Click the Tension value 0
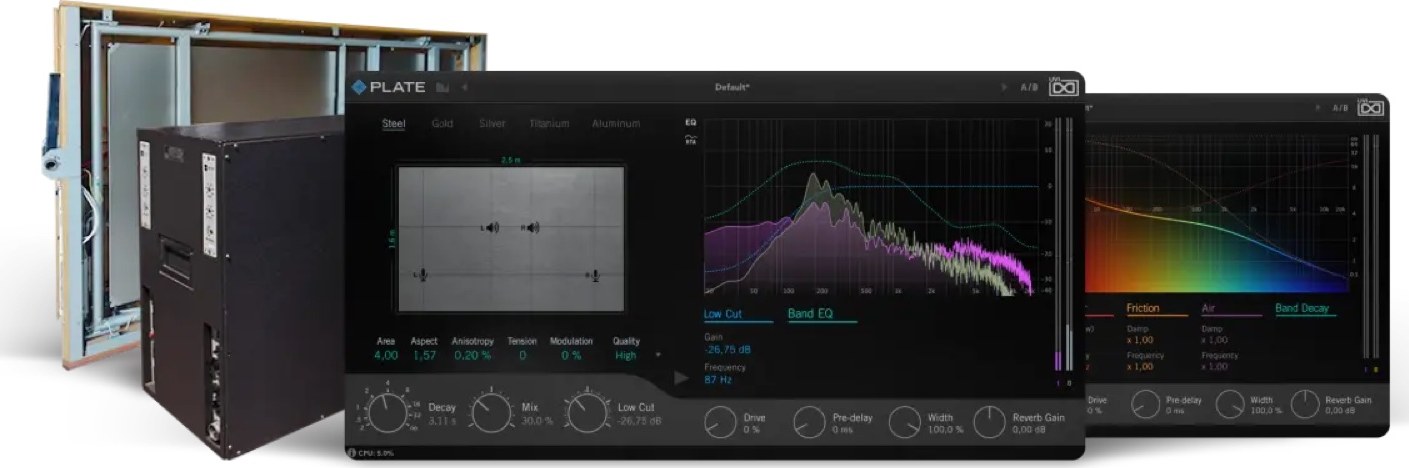The image size is (1409, 468). point(522,355)
